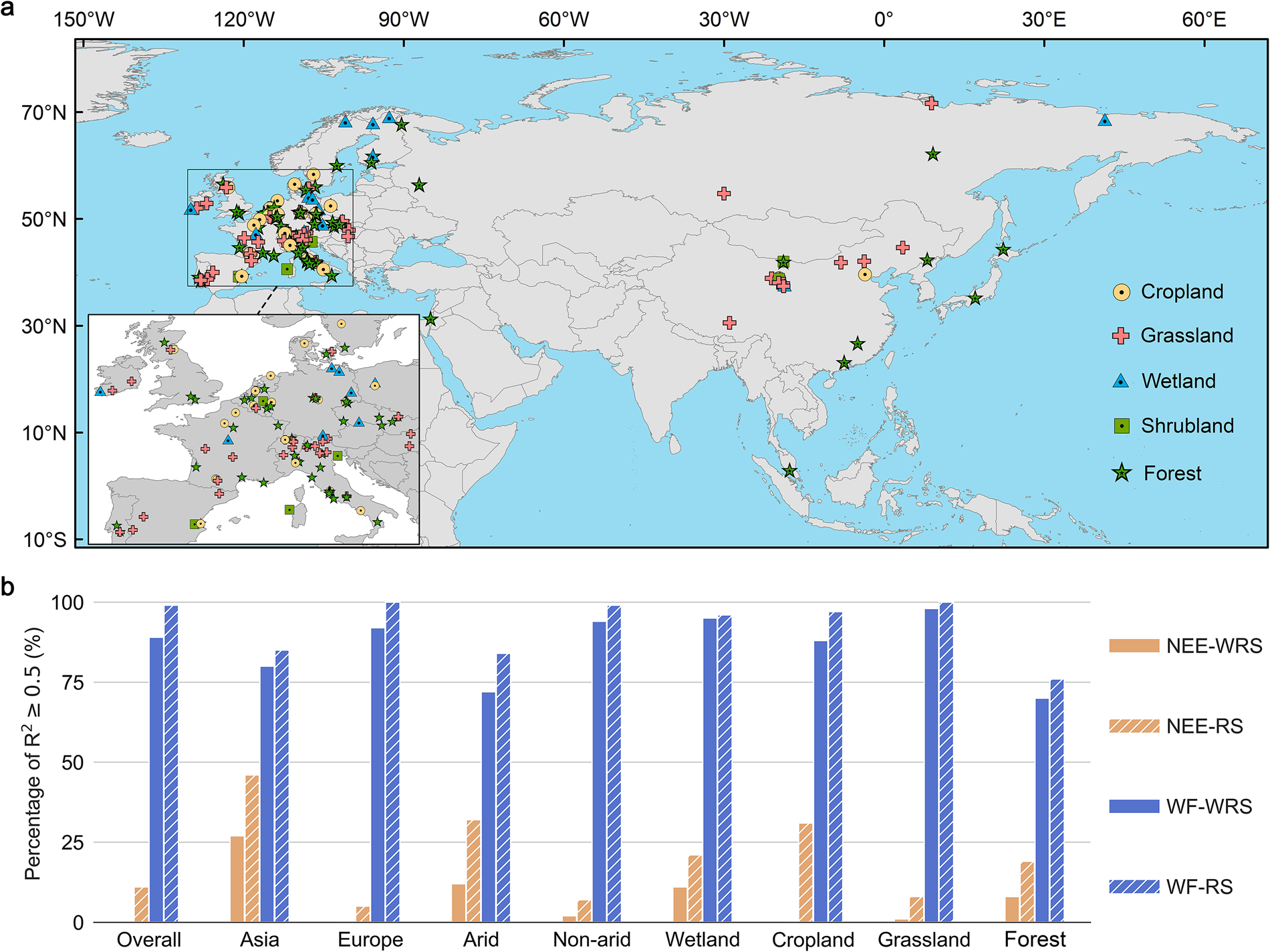1270x952 pixels.
Task: Select the forest star in central Siberia
Action: click(933, 154)
